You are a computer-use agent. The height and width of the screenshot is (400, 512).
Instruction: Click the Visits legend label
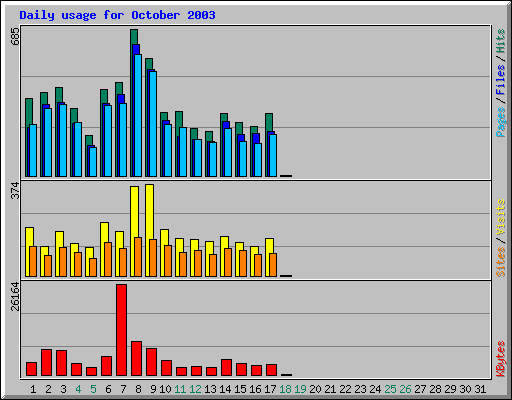(x=500, y=217)
